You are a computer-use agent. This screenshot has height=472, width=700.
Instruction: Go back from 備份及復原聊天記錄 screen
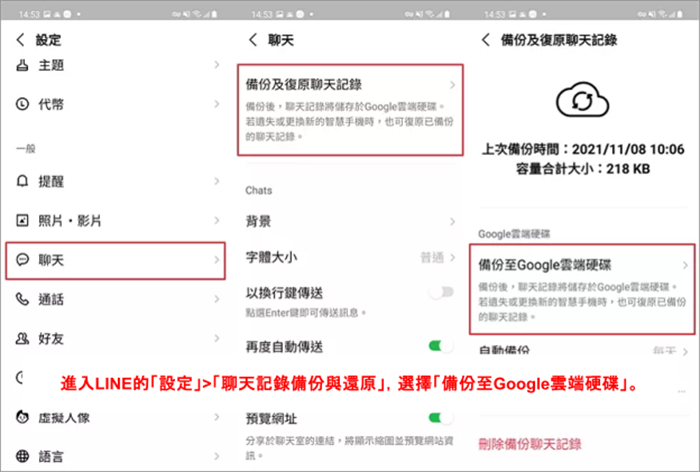(486, 40)
